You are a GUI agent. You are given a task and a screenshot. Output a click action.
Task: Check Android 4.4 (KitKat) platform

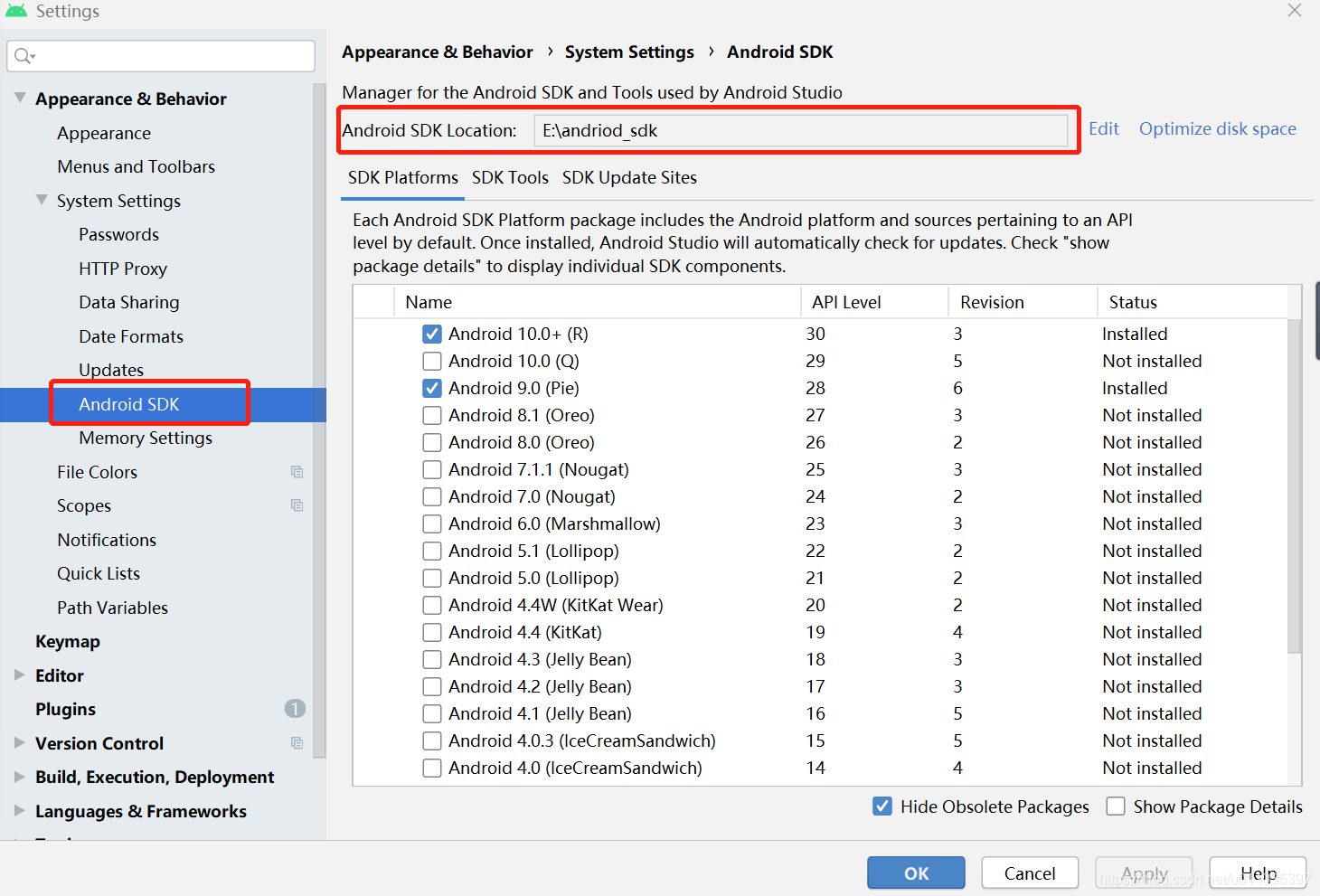432,632
